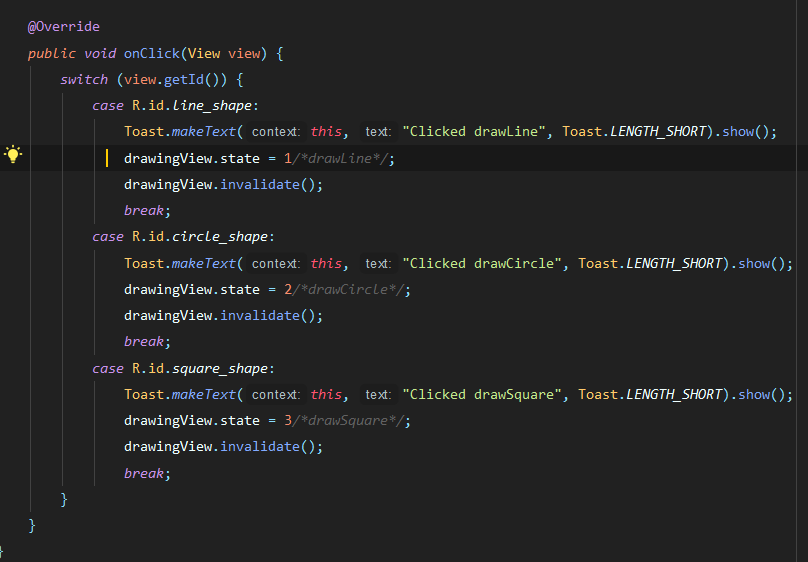Click LENGTH_SHORT in the drawLine Toast line
This screenshot has width=808, height=562.
(658, 132)
